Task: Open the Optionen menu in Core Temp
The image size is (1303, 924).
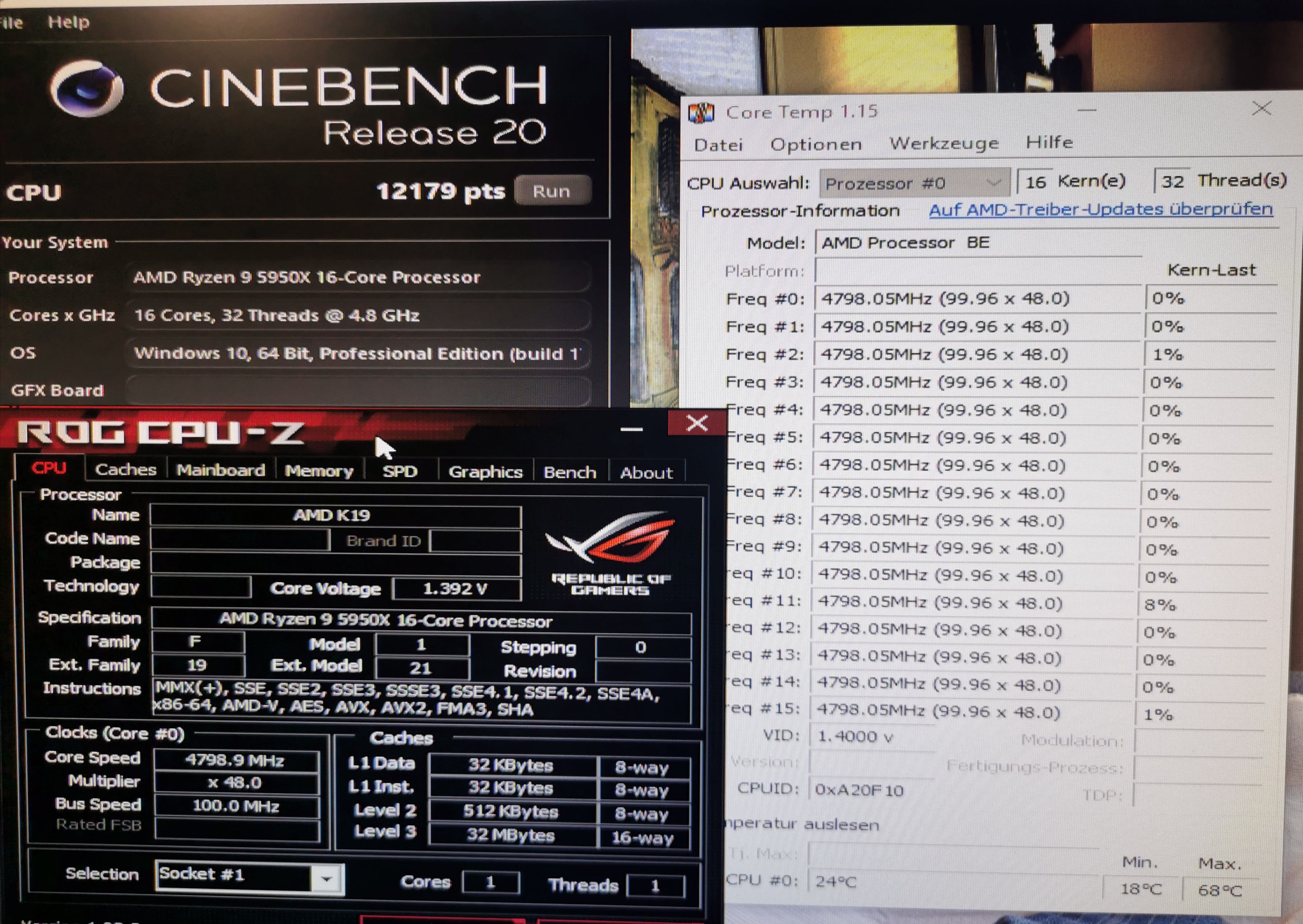Action: [816, 144]
